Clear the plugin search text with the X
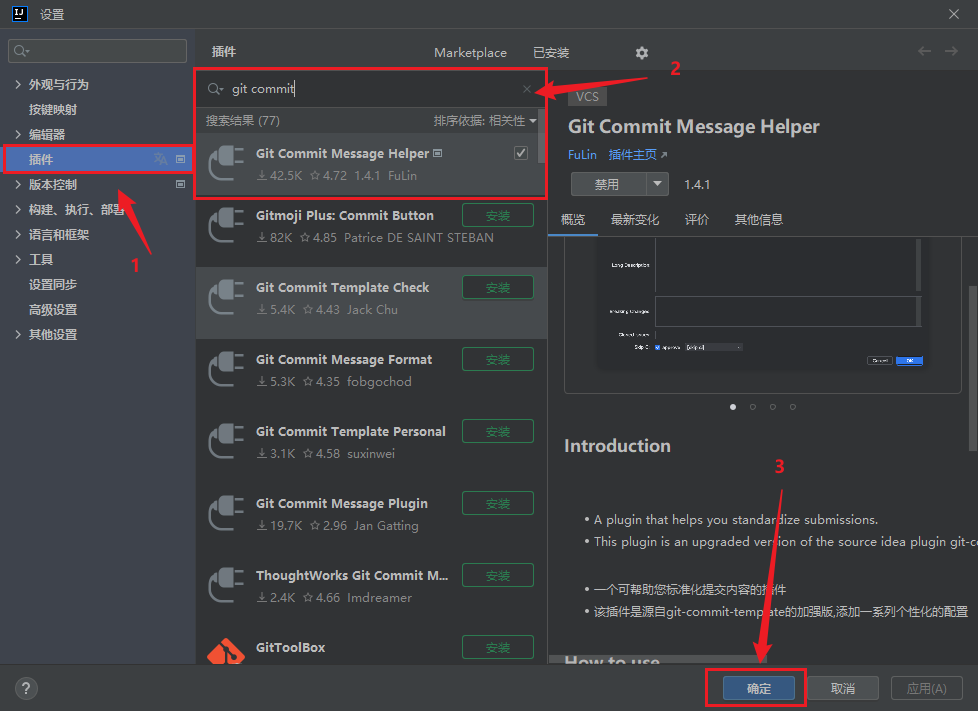This screenshot has width=978, height=711. (x=527, y=89)
